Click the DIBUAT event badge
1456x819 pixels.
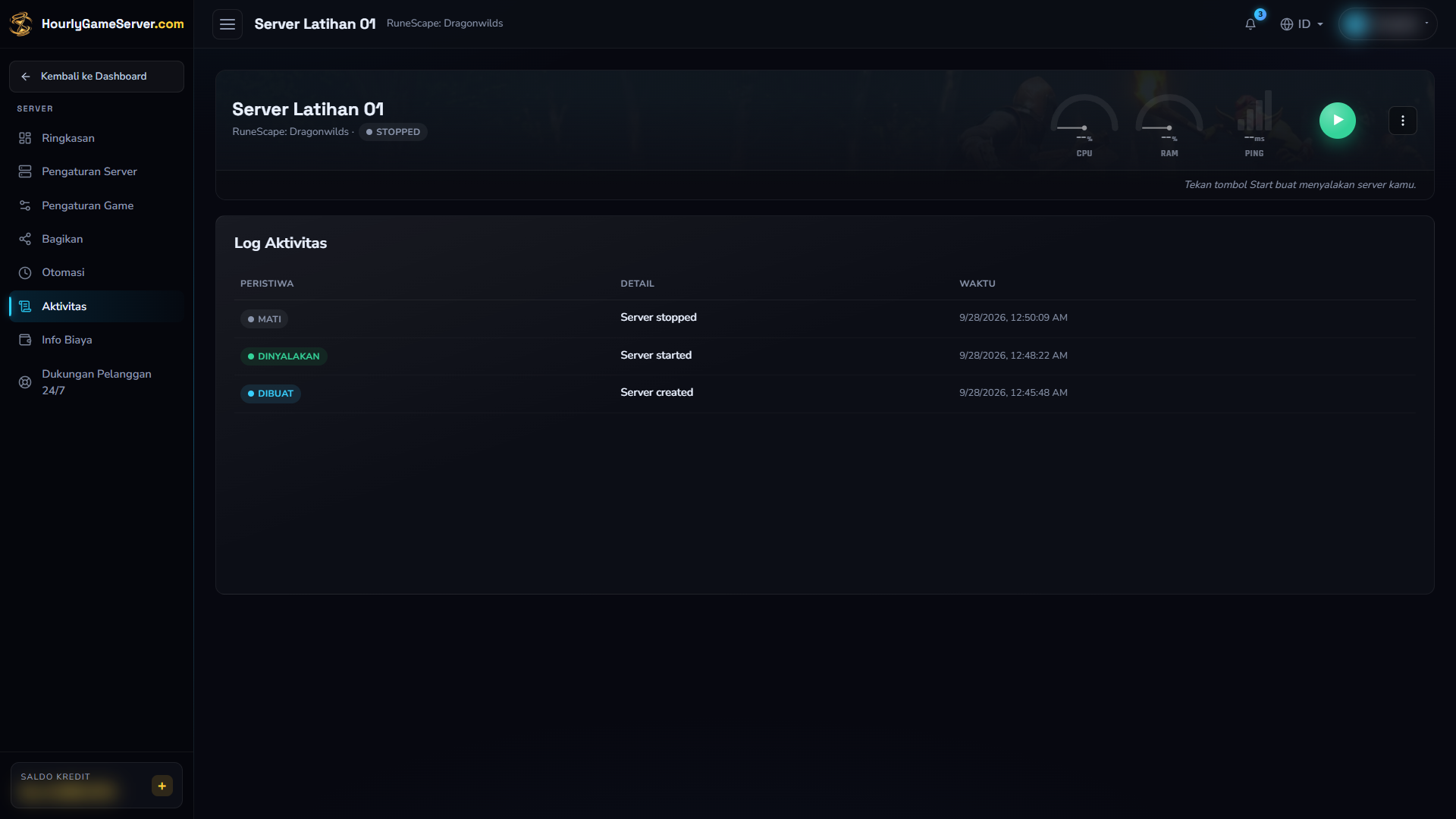tap(271, 394)
